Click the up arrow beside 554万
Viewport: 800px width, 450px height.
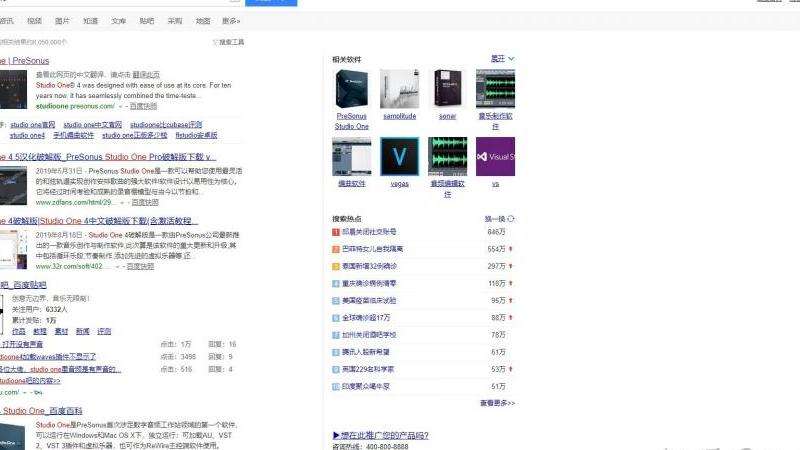coord(511,249)
